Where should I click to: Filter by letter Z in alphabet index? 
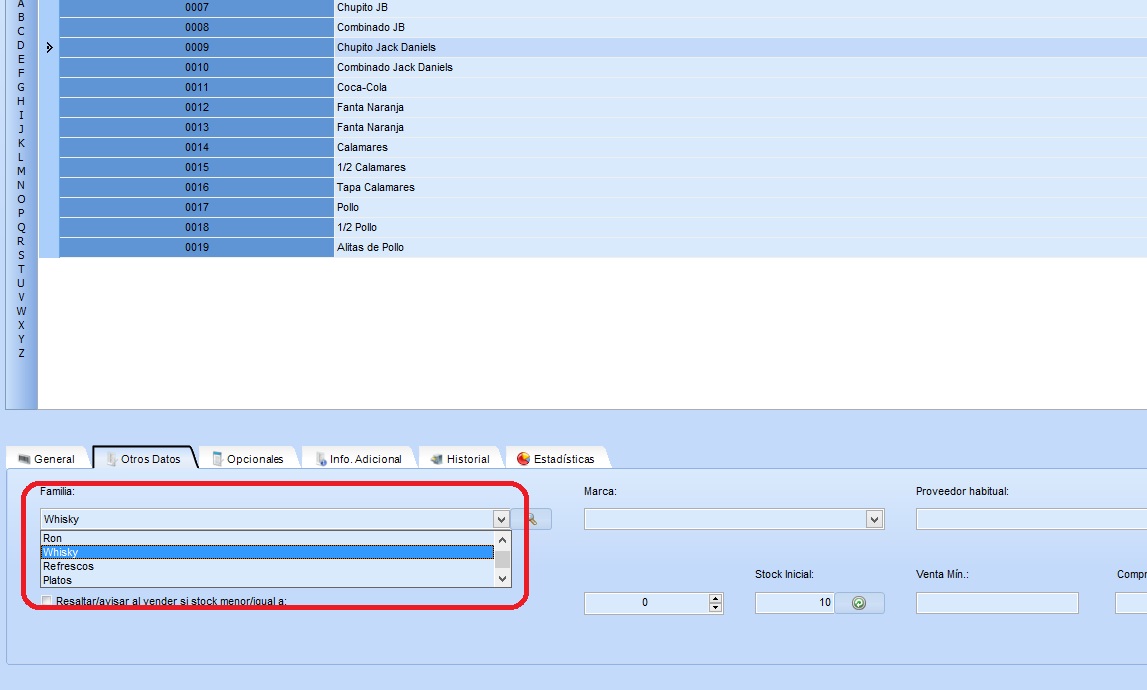[21, 353]
